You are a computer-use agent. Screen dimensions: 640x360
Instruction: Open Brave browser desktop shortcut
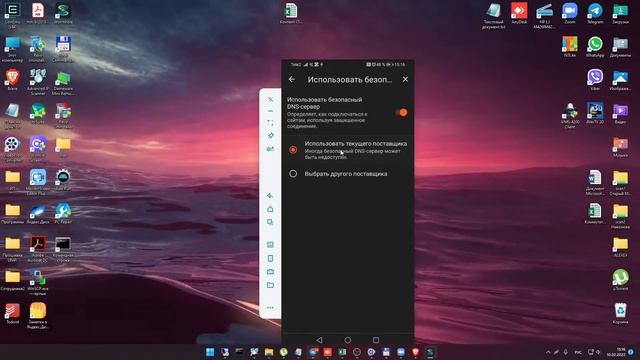tap(12, 80)
